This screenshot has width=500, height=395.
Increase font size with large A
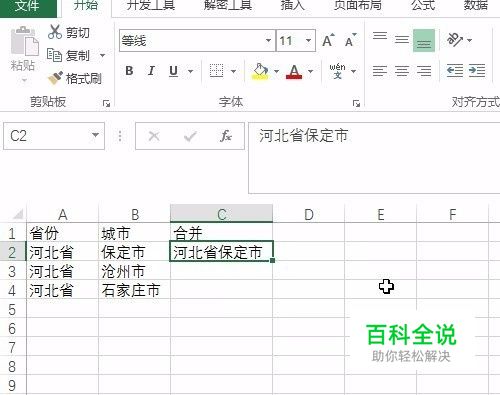pos(329,41)
